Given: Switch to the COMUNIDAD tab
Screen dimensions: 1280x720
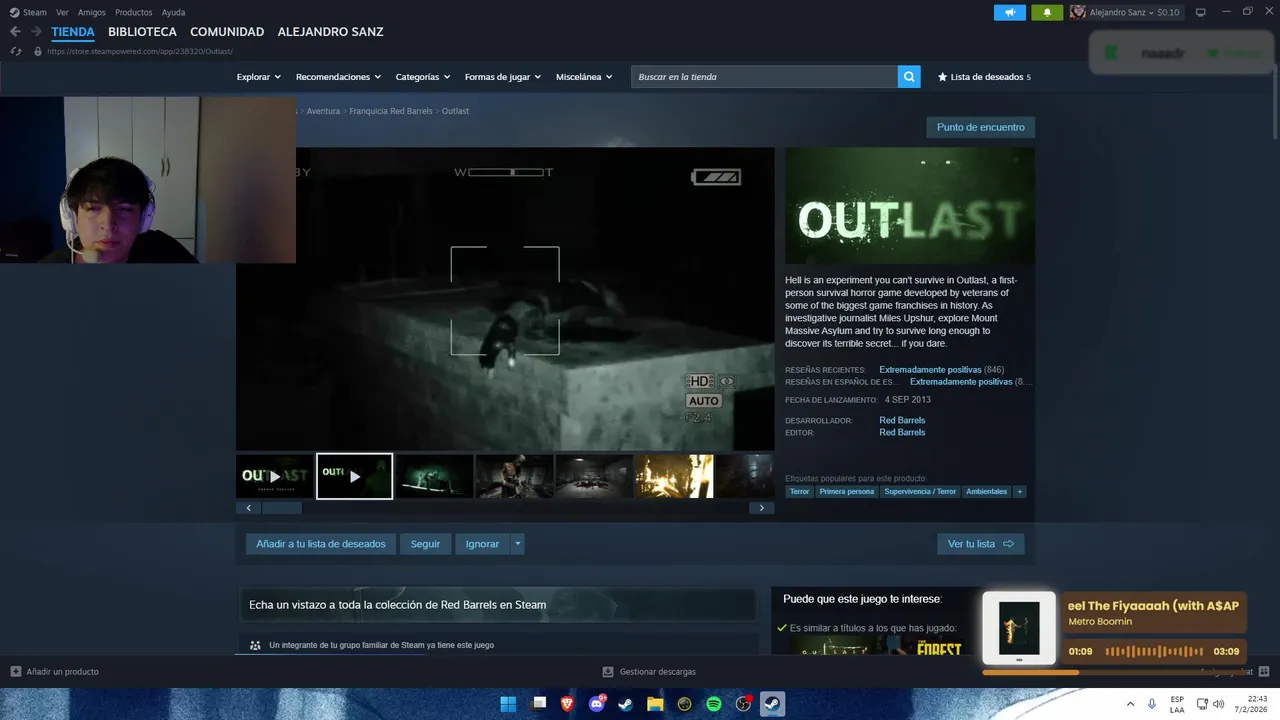Looking at the screenshot, I should [227, 32].
